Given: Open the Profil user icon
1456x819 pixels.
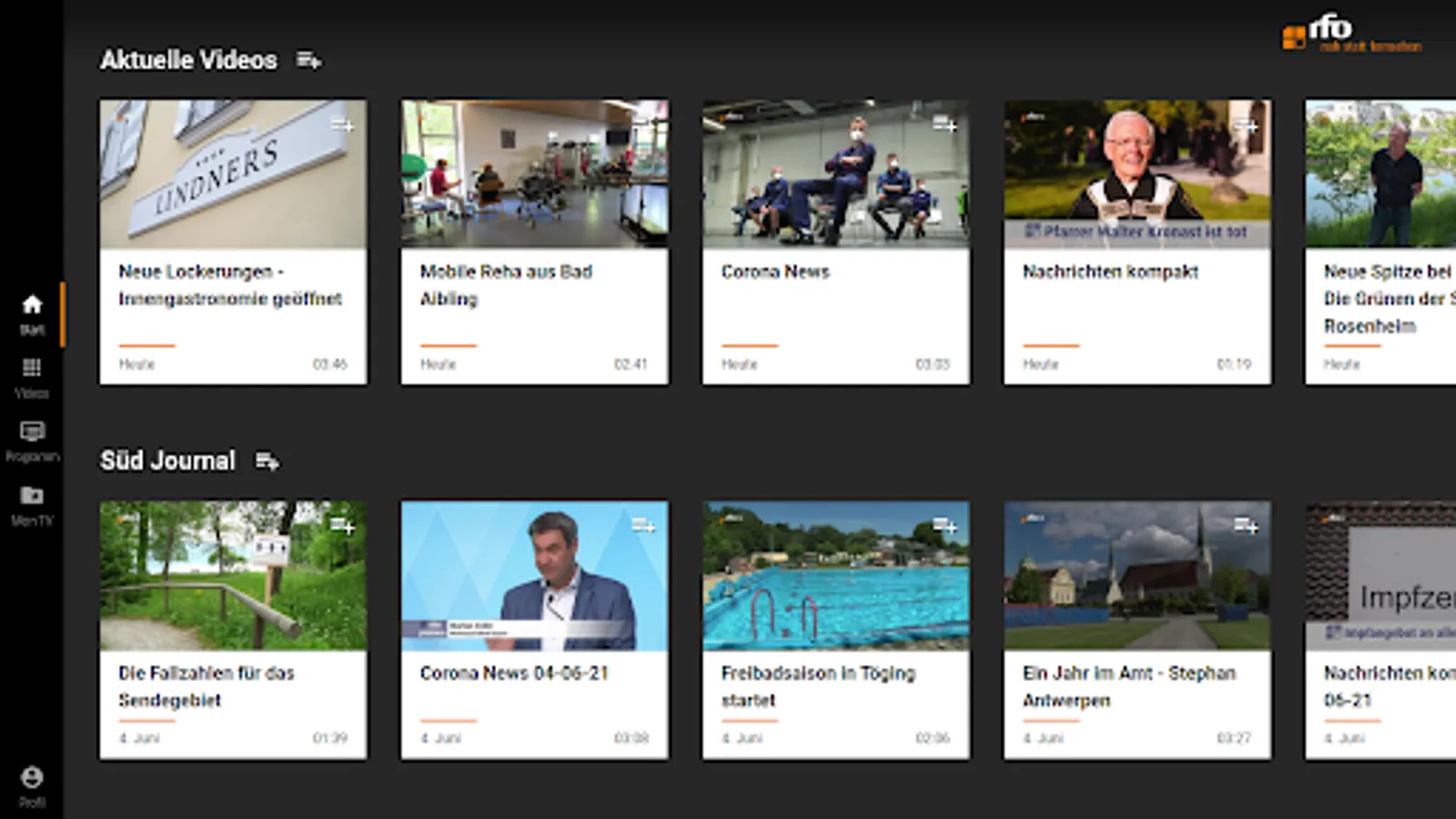Looking at the screenshot, I should pyautogui.click(x=32, y=777).
